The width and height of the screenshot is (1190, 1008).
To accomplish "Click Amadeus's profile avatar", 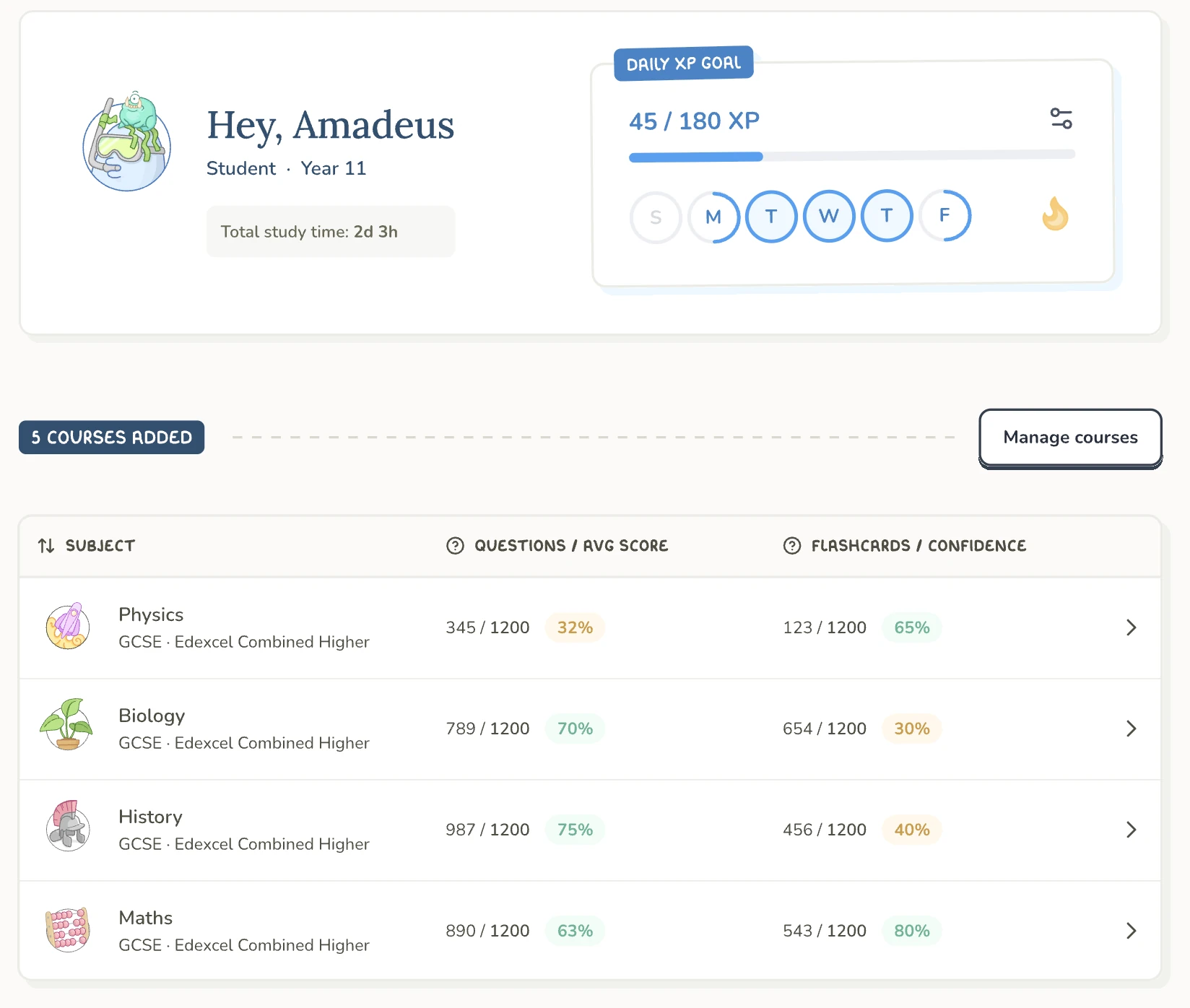I will (127, 142).
